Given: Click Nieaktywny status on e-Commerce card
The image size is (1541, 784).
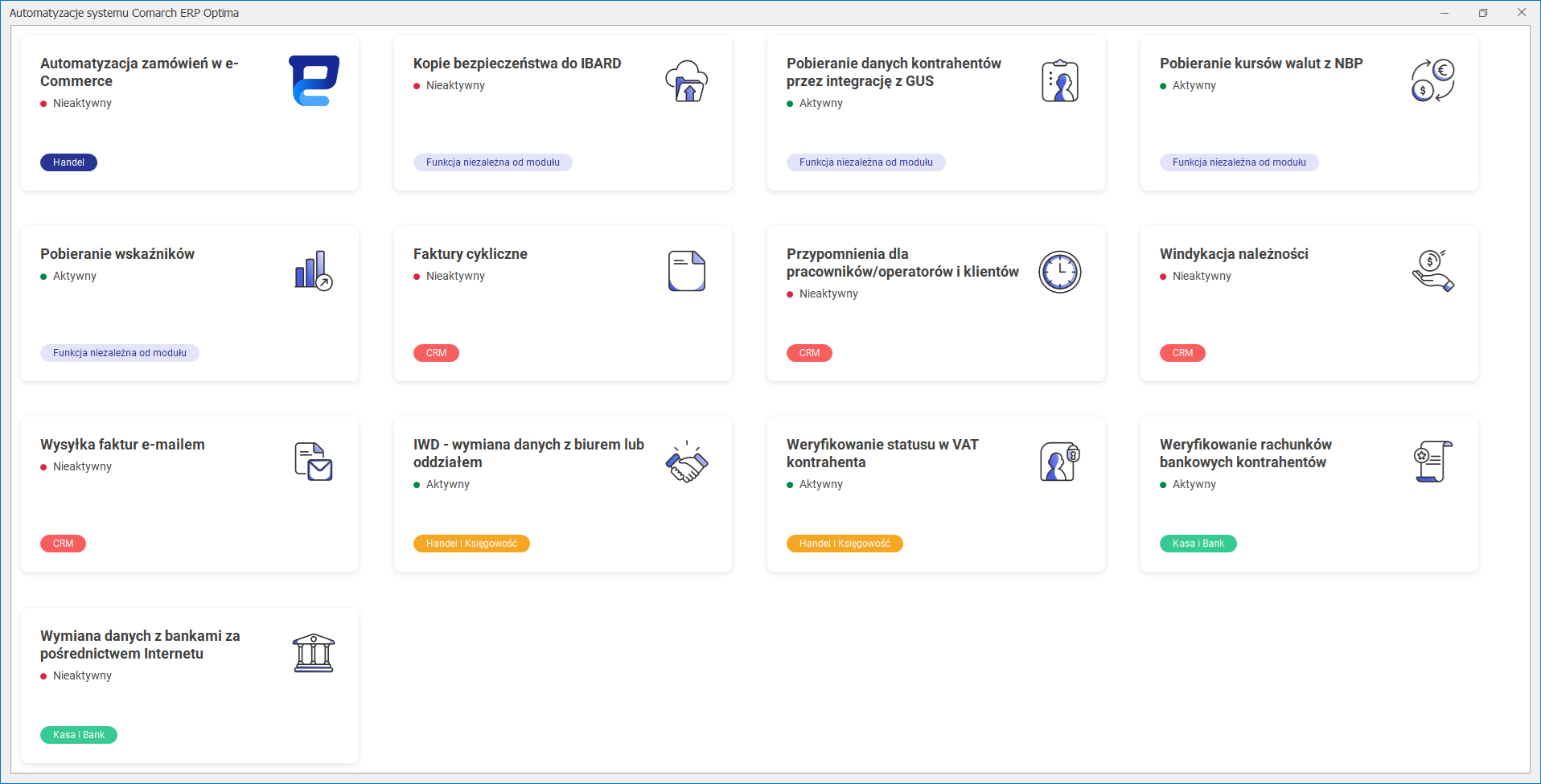Looking at the screenshot, I should tap(76, 104).
